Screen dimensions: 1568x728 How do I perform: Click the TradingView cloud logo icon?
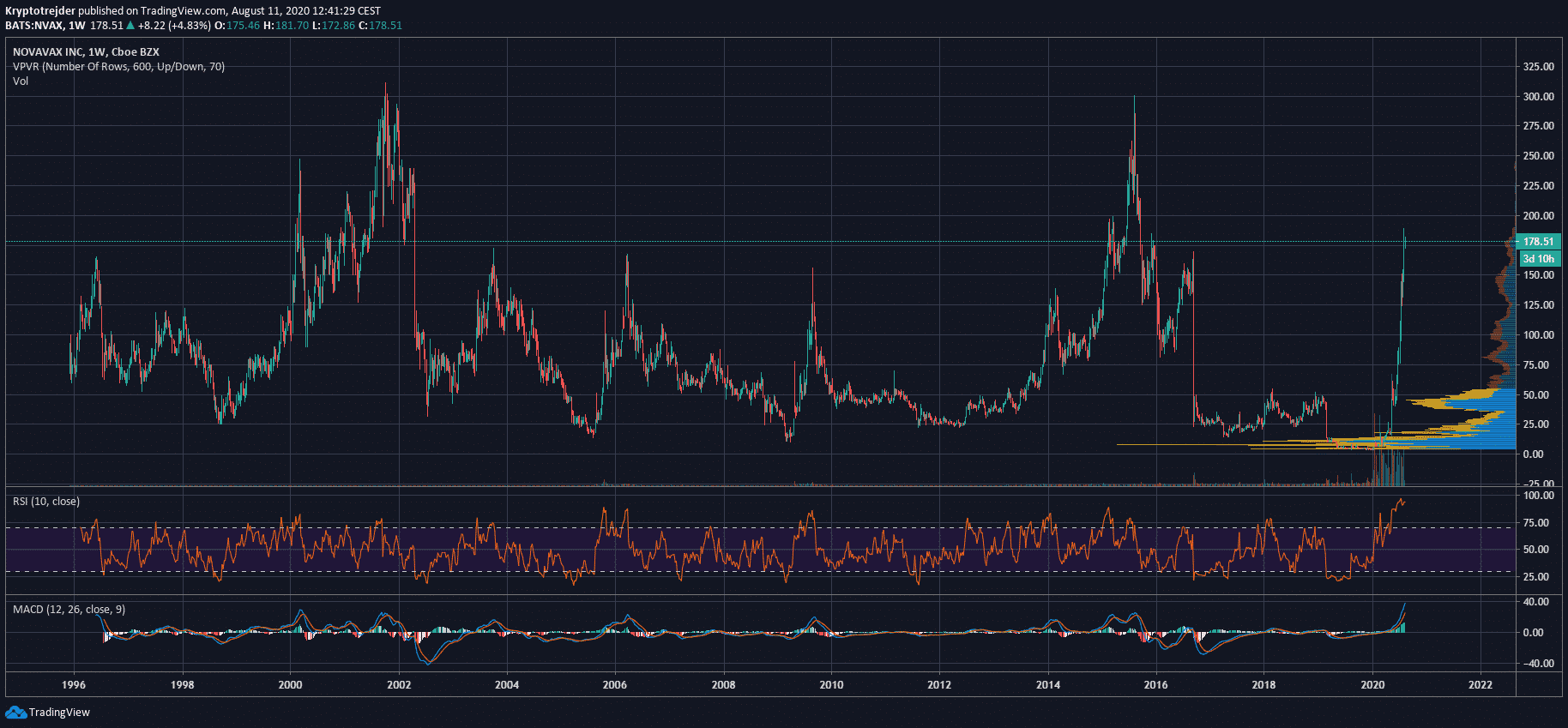coord(15,713)
